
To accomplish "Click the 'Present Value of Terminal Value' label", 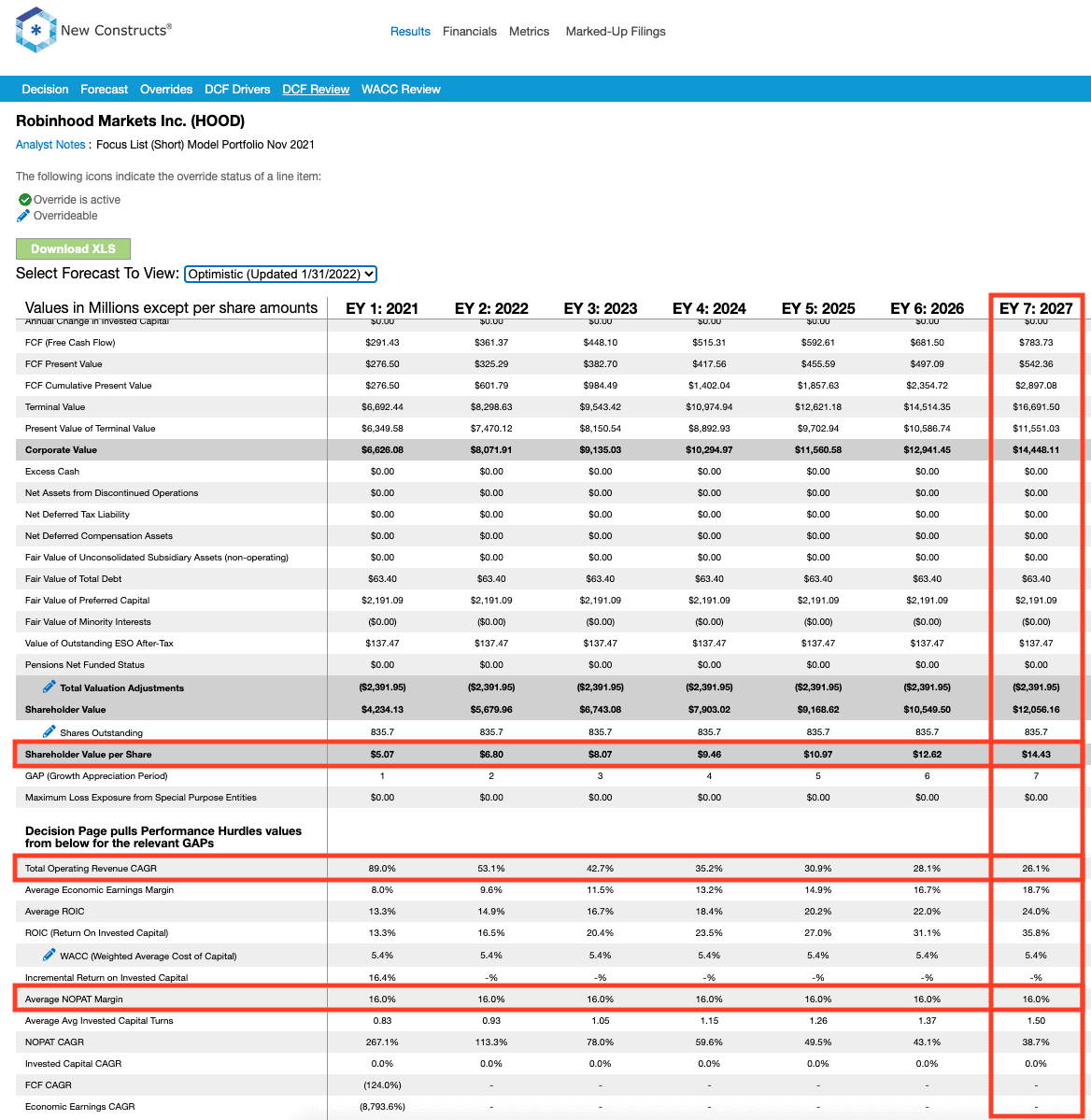I will (x=90, y=429).
